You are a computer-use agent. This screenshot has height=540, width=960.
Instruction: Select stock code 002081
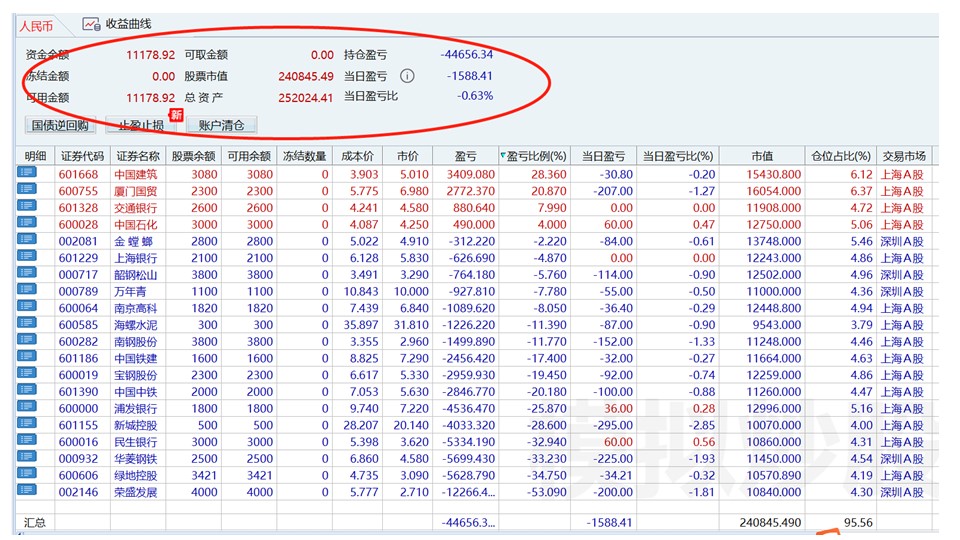click(x=78, y=241)
